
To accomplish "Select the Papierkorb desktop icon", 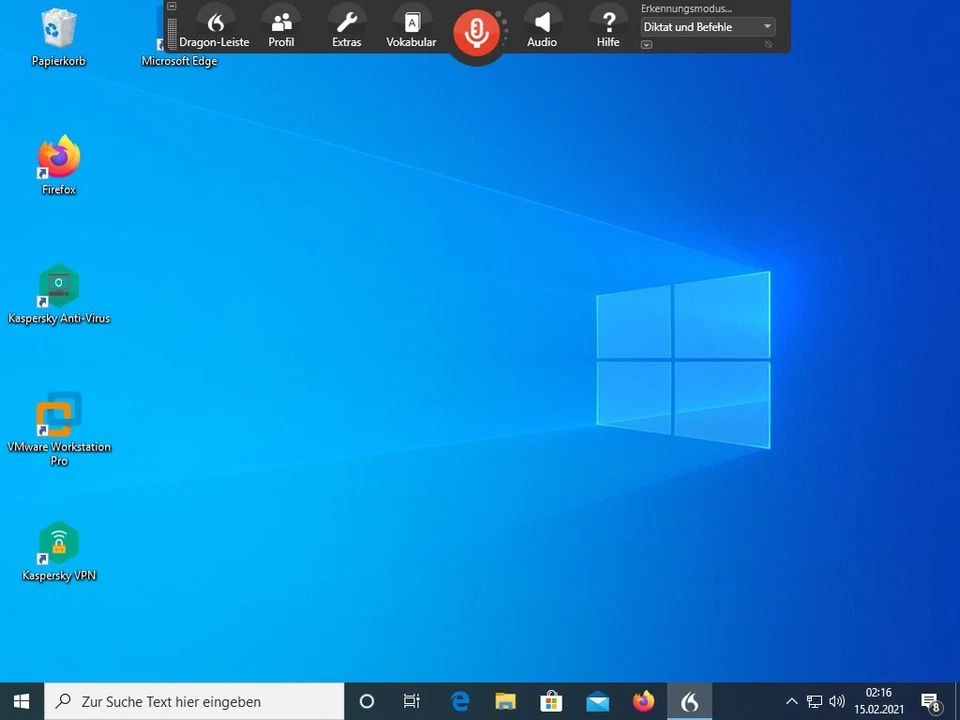I will coord(59,37).
